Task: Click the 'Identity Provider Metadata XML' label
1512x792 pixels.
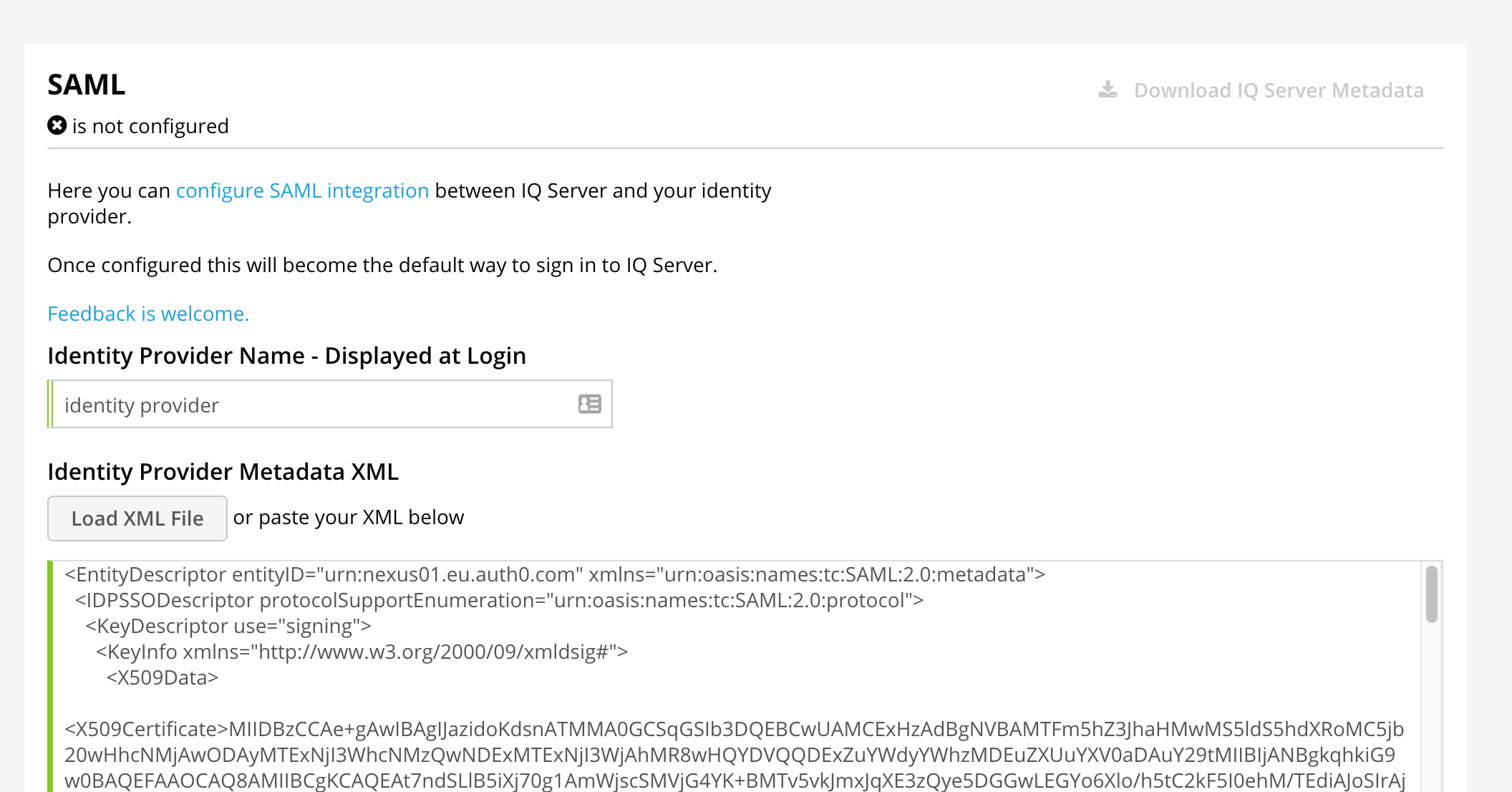Action: click(x=223, y=472)
